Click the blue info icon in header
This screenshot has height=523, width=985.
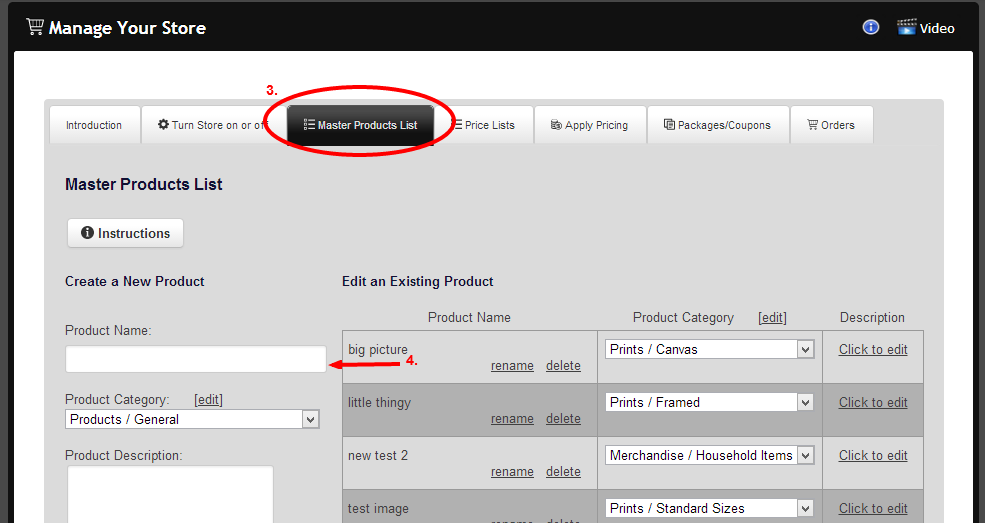[x=870, y=27]
